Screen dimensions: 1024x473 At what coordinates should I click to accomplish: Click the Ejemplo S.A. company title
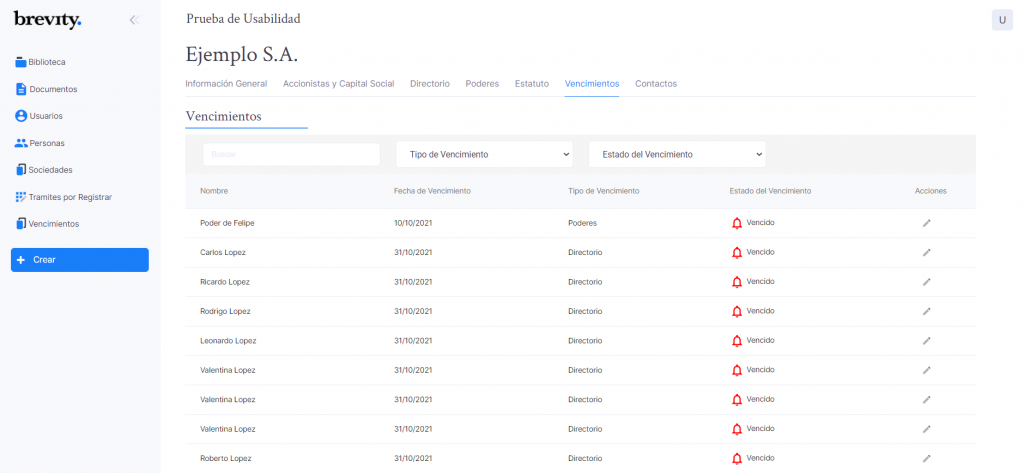[x=242, y=55]
